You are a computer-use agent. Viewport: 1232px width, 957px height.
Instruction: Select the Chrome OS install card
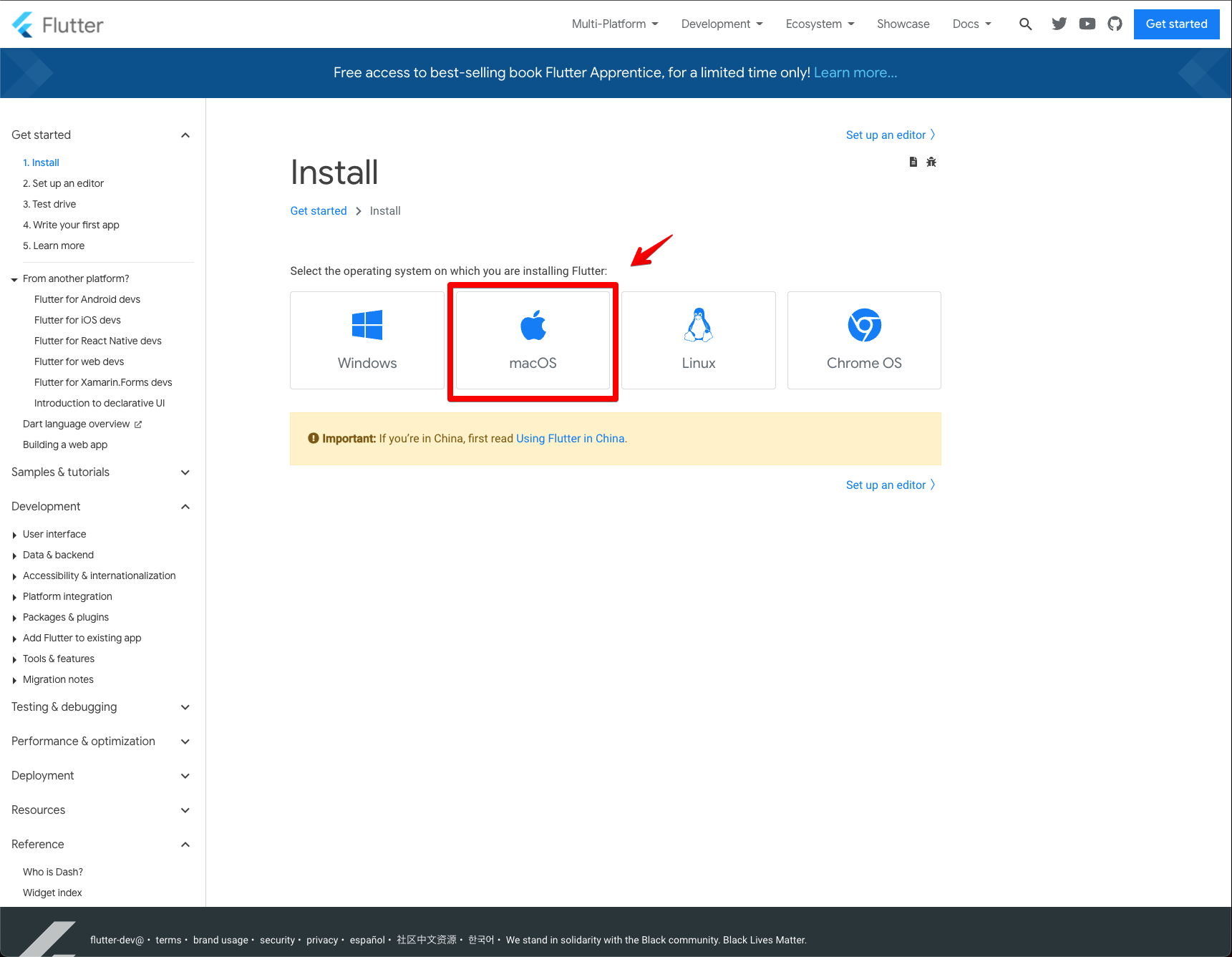coord(864,340)
